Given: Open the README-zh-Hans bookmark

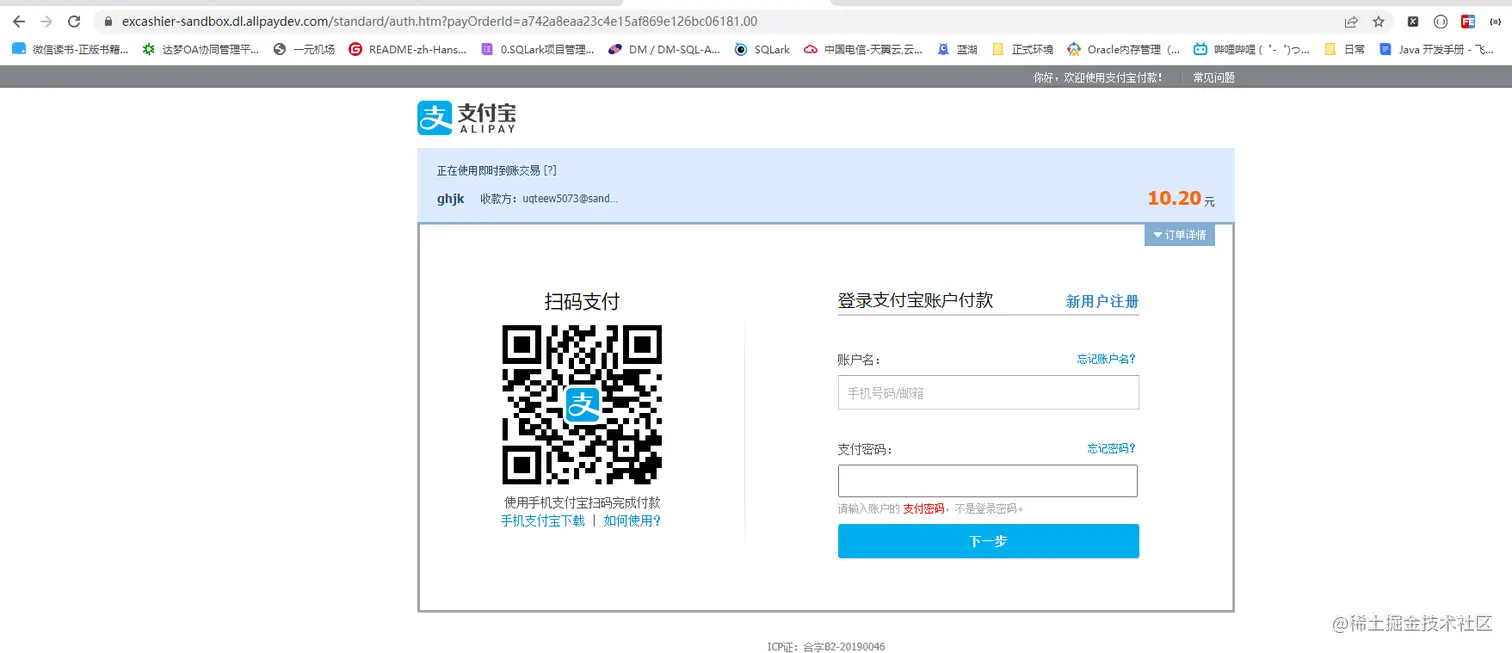Looking at the screenshot, I should point(408,49).
